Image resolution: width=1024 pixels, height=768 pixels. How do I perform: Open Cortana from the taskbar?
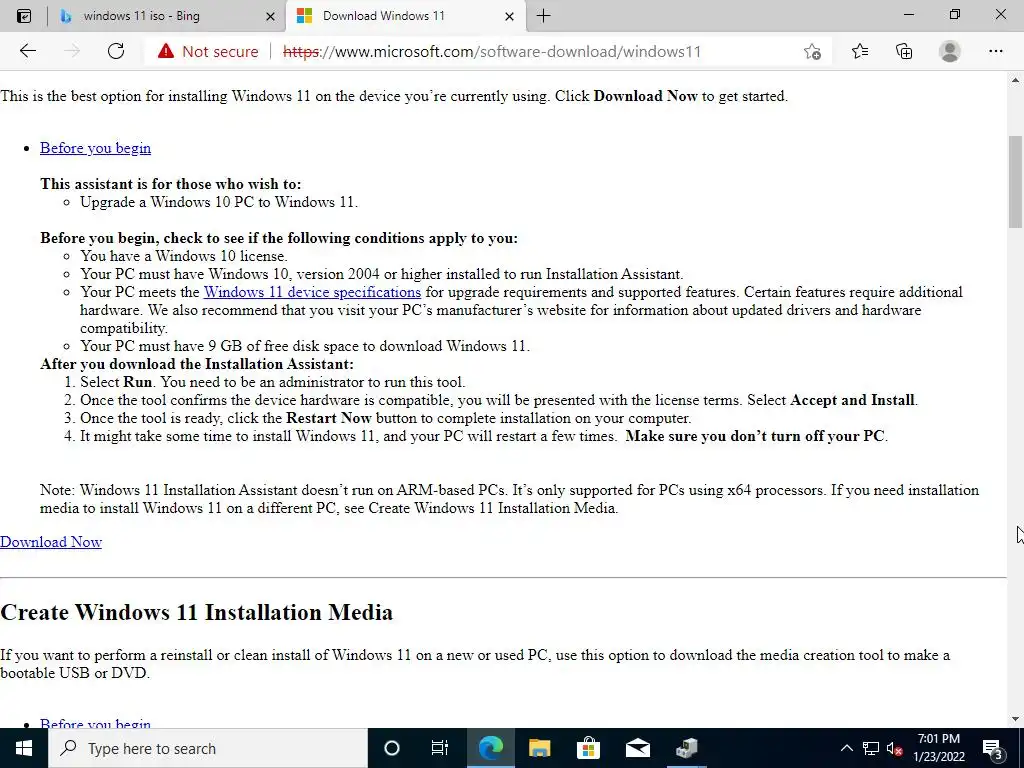[391, 748]
